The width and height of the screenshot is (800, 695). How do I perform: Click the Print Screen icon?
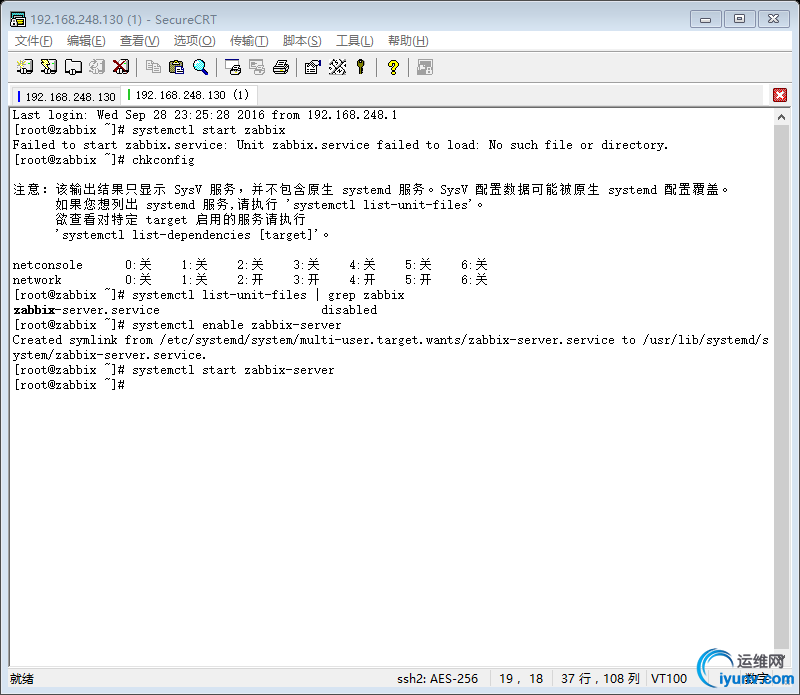pyautogui.click(x=233, y=67)
